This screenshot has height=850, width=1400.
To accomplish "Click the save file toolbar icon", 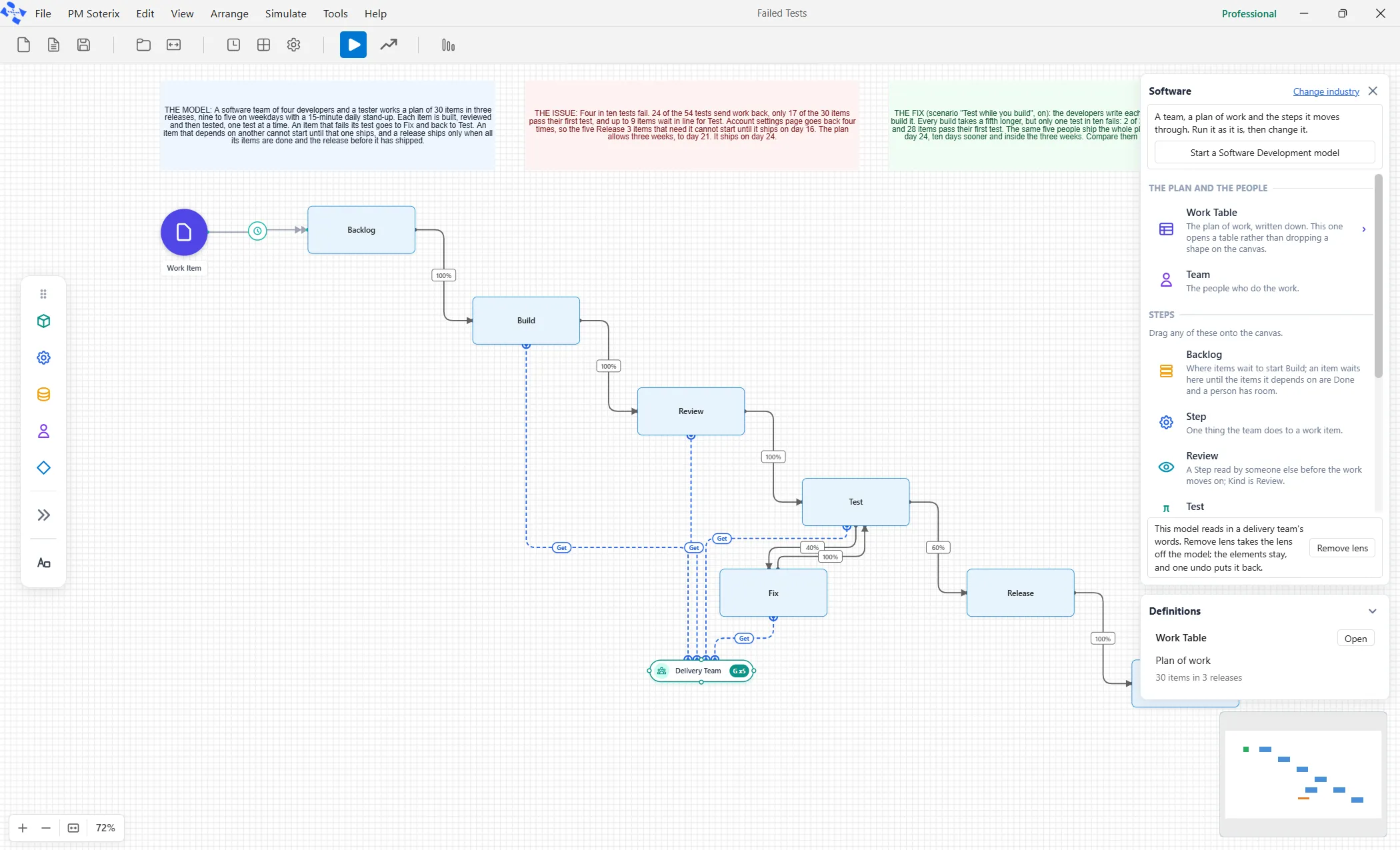I will pyautogui.click(x=83, y=45).
